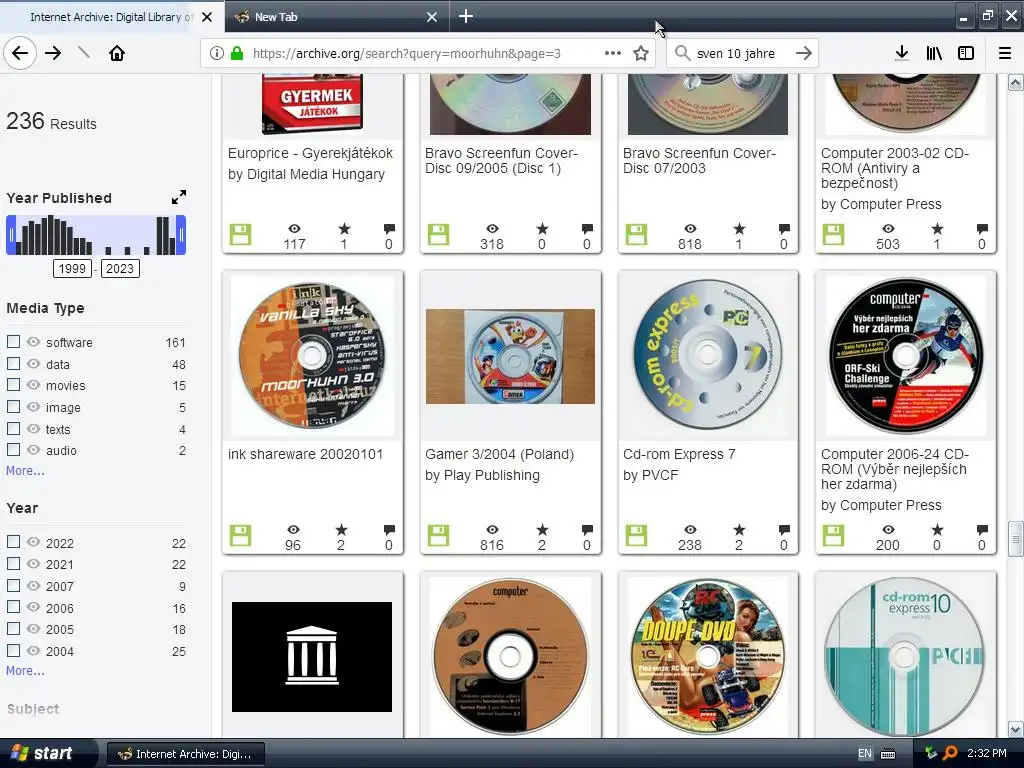Click the EN language indicator in tray
Viewport: 1024px width, 768px height.
pyautogui.click(x=865, y=753)
